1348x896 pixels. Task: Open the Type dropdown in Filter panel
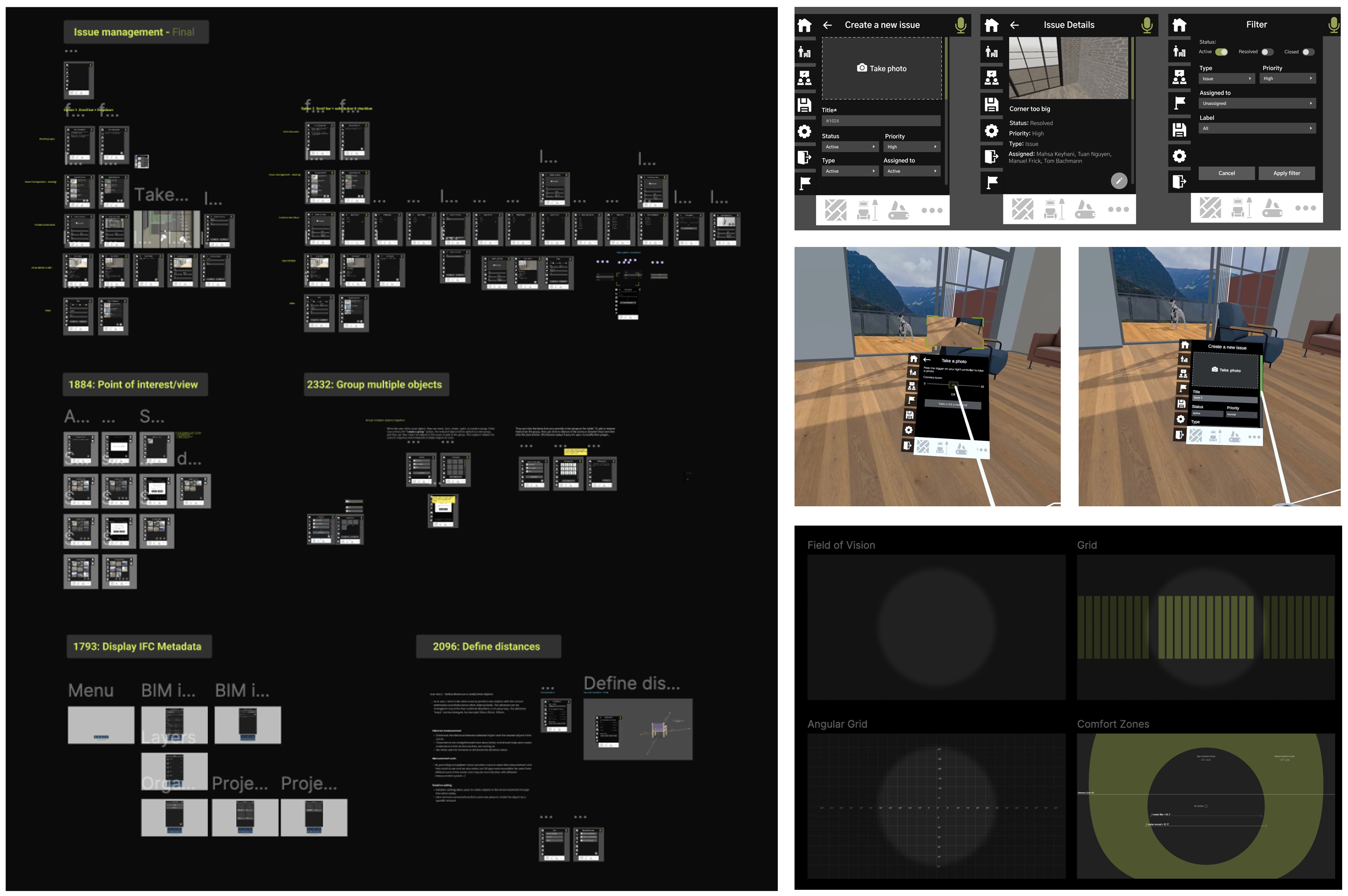[x=1226, y=78]
